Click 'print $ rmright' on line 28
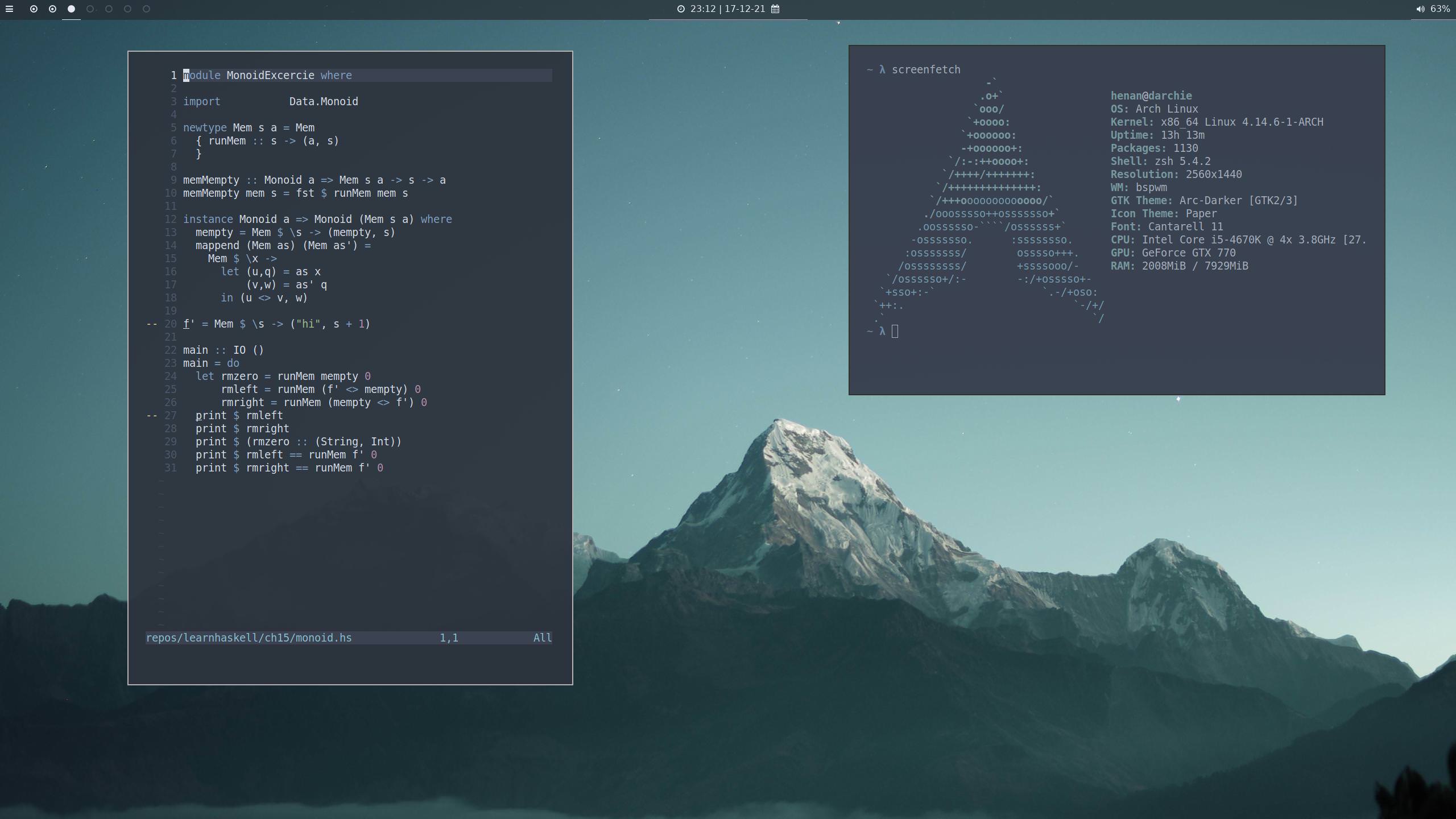The image size is (1456, 819). [x=242, y=428]
